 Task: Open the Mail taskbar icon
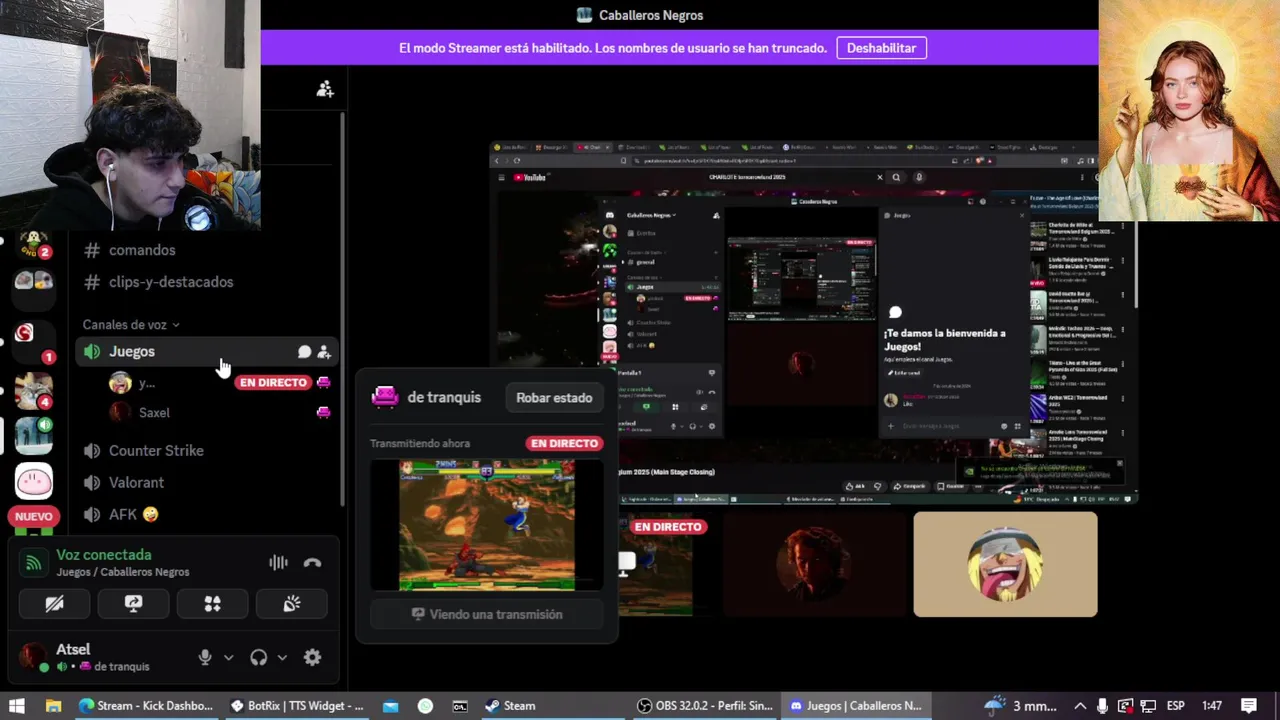[x=390, y=705]
